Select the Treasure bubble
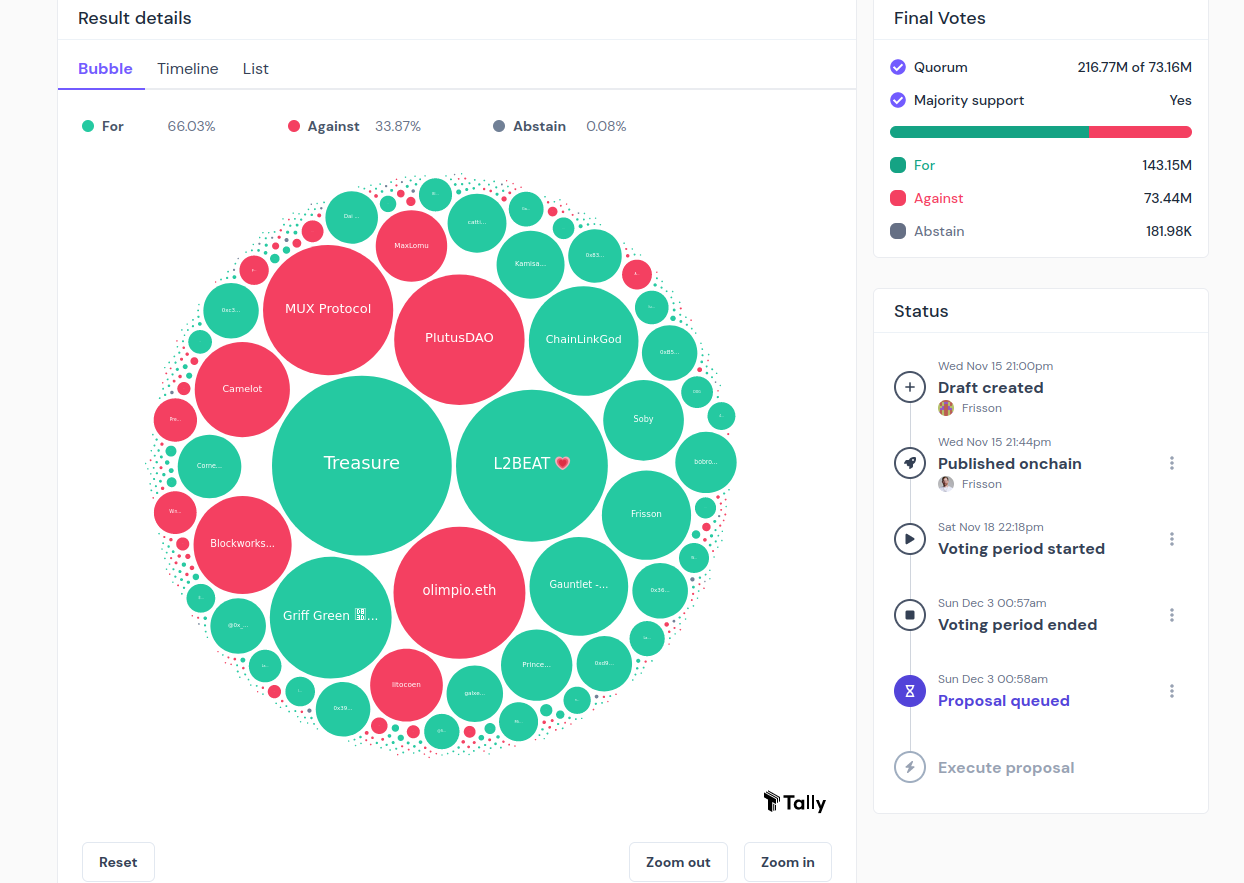Screen dimensions: 1244x883 (x=361, y=464)
